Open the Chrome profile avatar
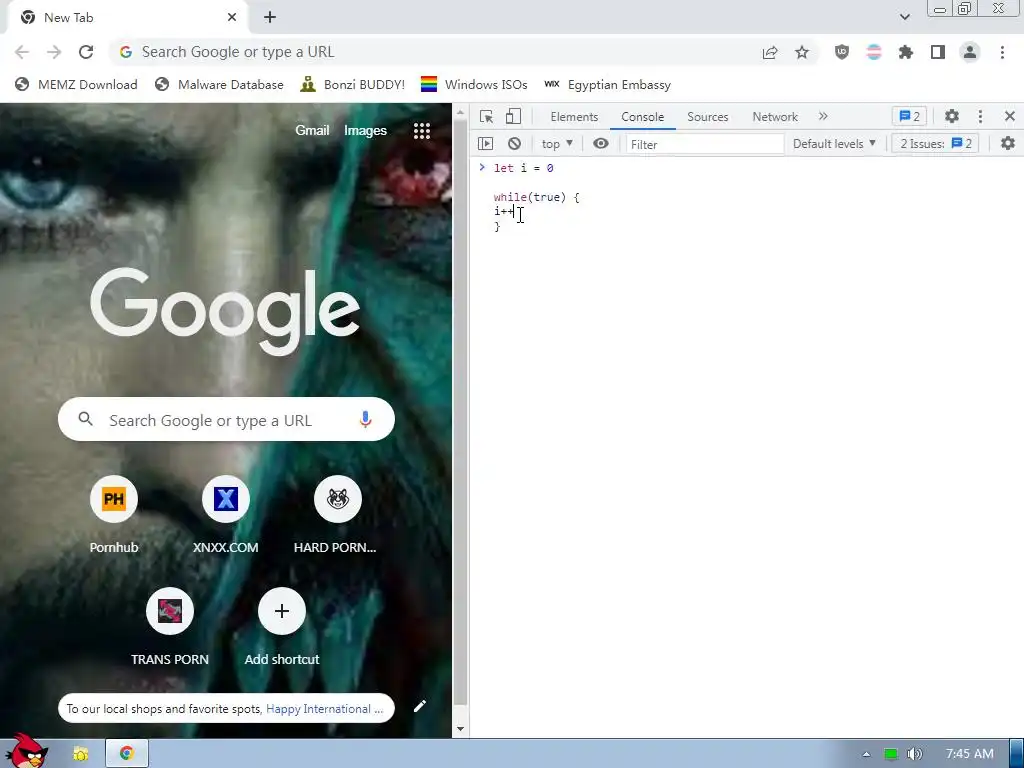 tap(970, 52)
